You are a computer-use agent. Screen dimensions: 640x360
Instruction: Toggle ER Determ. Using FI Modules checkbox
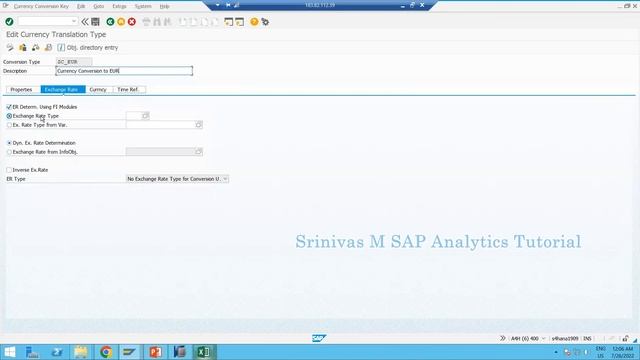point(9,107)
